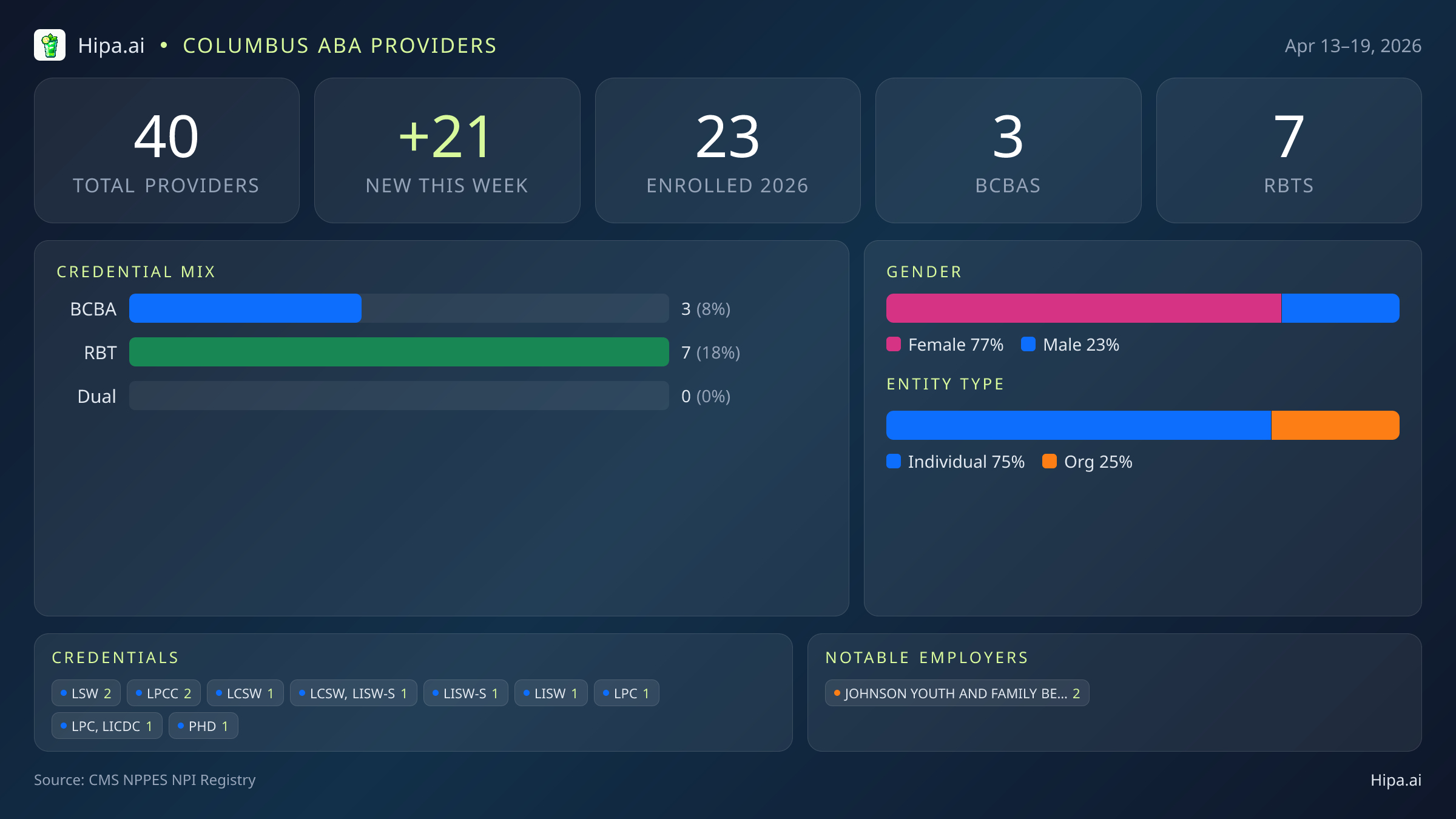Select the Total Providers stat card

click(x=167, y=150)
